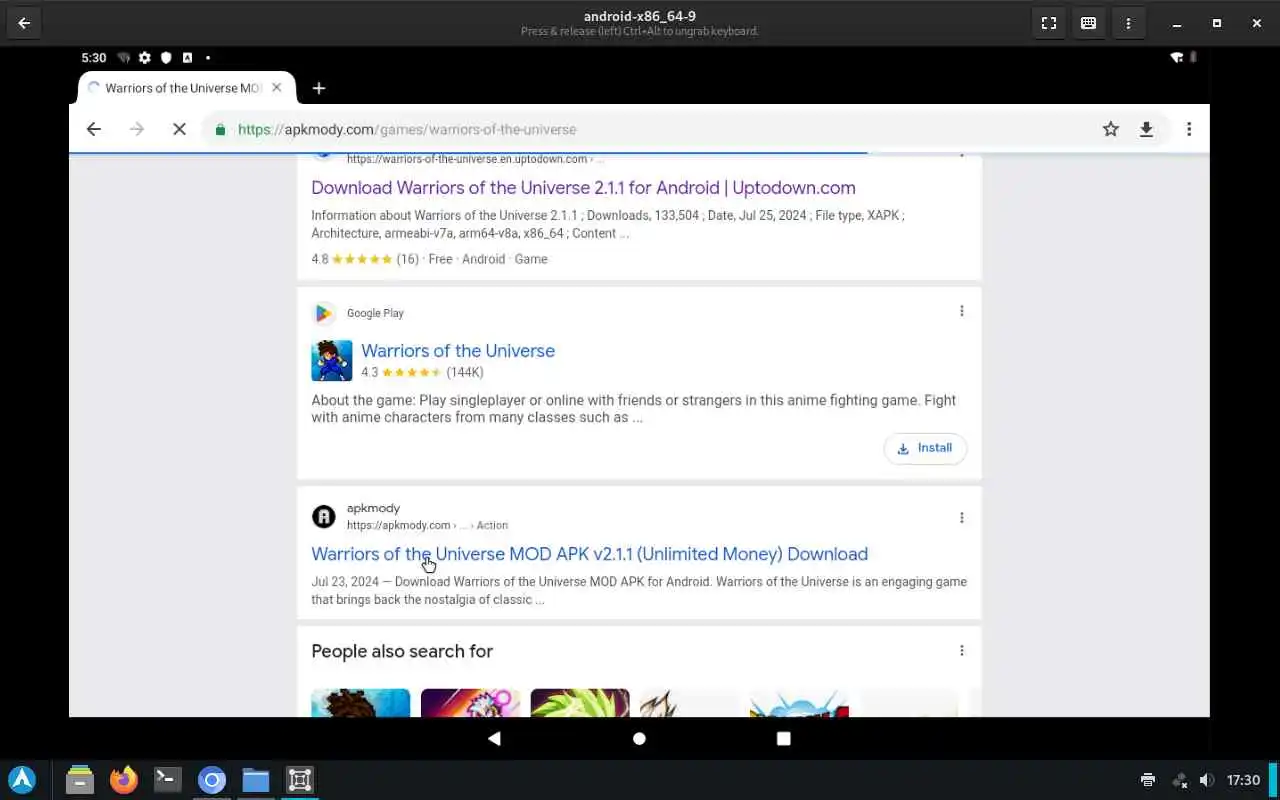Select first People also search thumbnail
The image size is (1280, 800).
(x=360, y=703)
